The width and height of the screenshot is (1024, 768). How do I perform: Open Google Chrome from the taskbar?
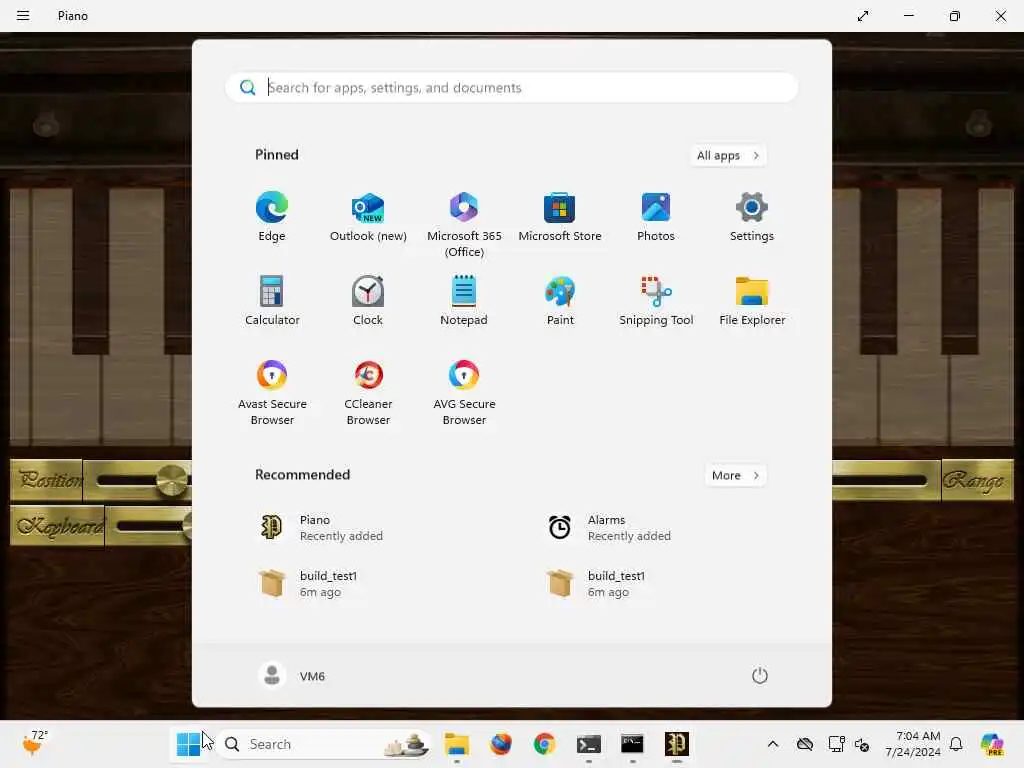[x=544, y=744]
